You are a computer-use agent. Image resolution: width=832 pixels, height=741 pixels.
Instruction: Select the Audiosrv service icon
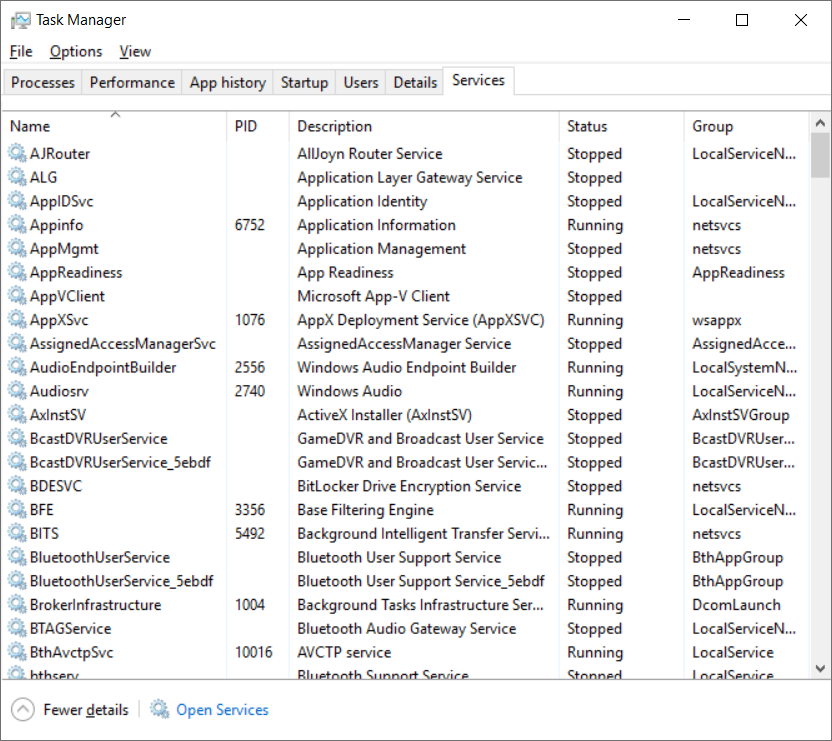(x=17, y=391)
